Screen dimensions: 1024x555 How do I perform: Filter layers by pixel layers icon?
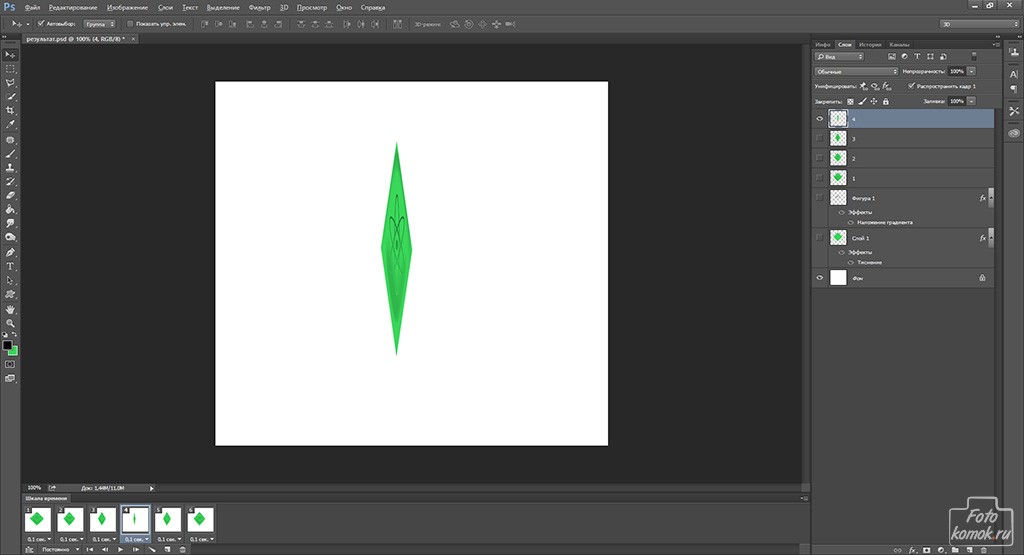pyautogui.click(x=891, y=57)
